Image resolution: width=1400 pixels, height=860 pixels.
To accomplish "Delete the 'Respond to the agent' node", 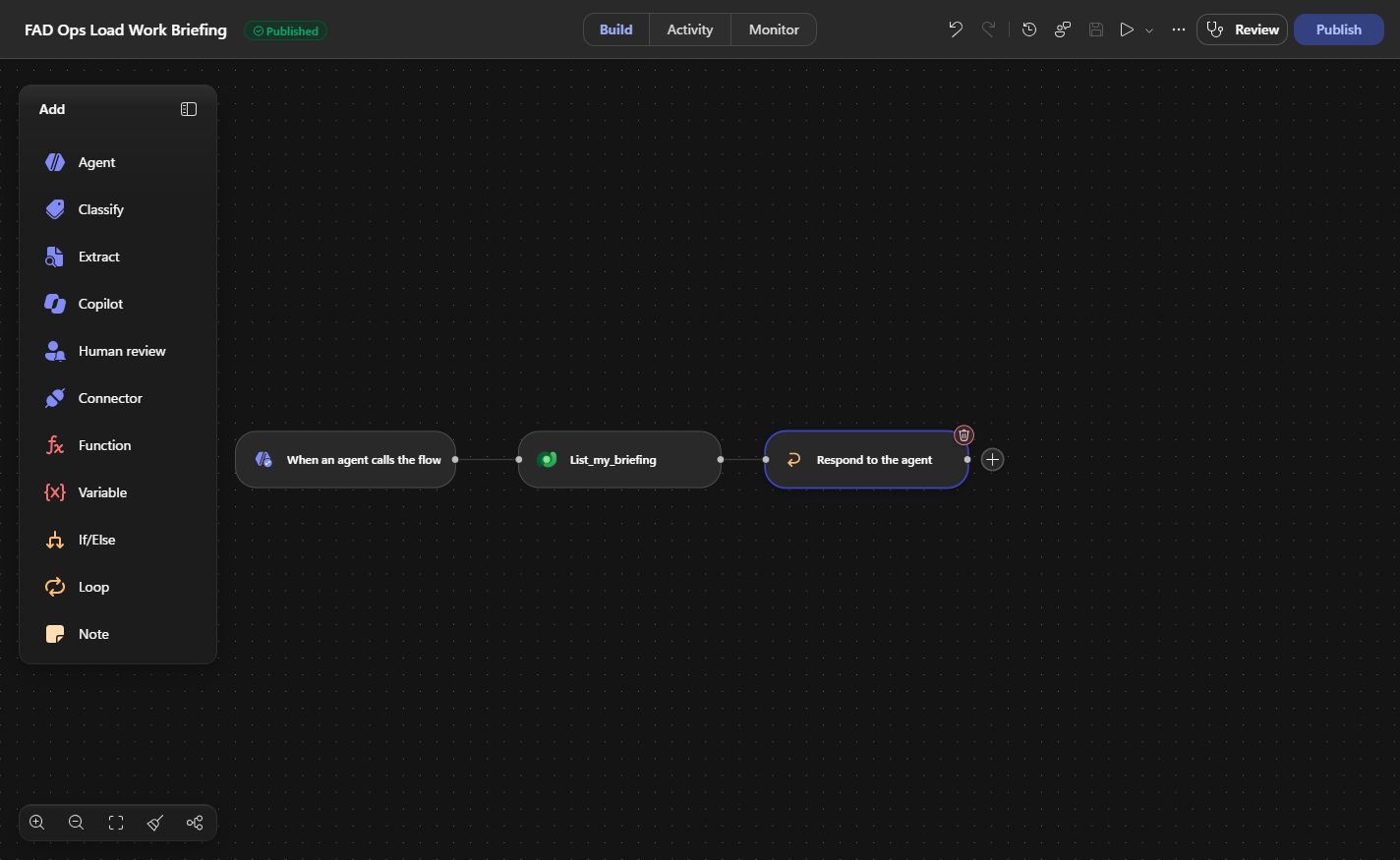I will click(x=963, y=434).
